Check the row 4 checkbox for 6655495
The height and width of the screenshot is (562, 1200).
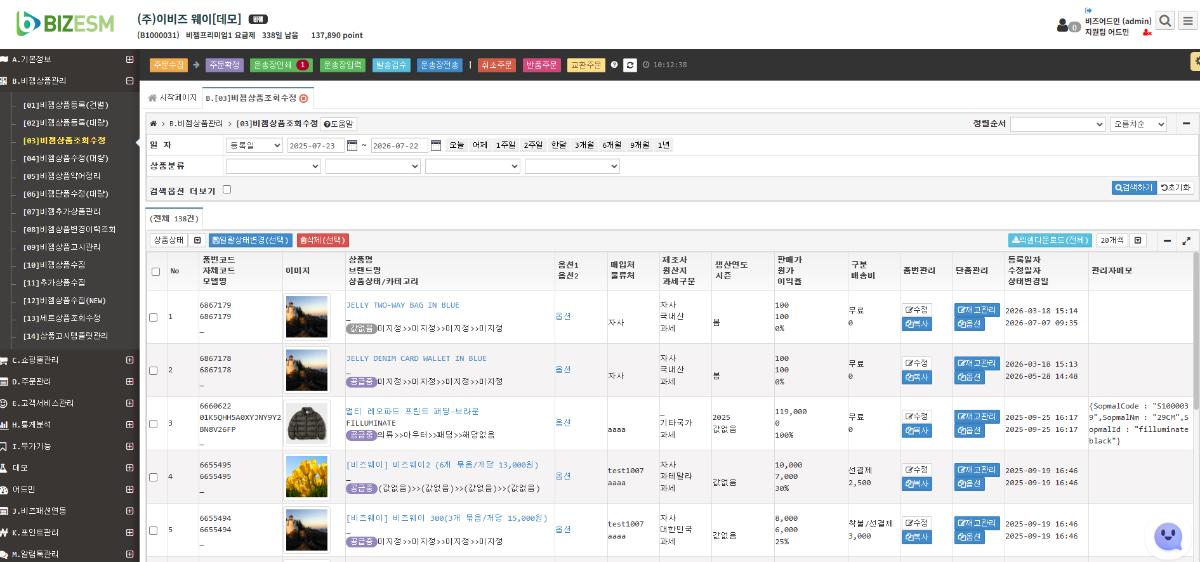(x=154, y=476)
